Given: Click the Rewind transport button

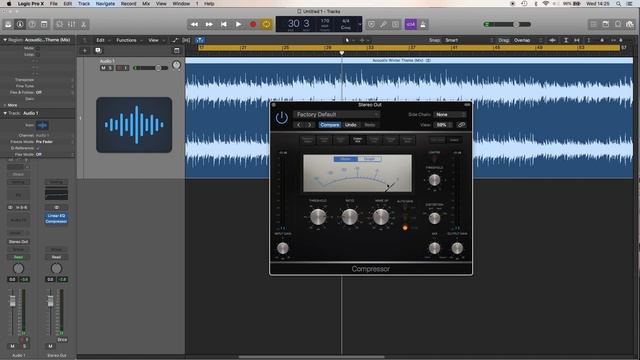Looking at the screenshot, I should (x=194, y=24).
